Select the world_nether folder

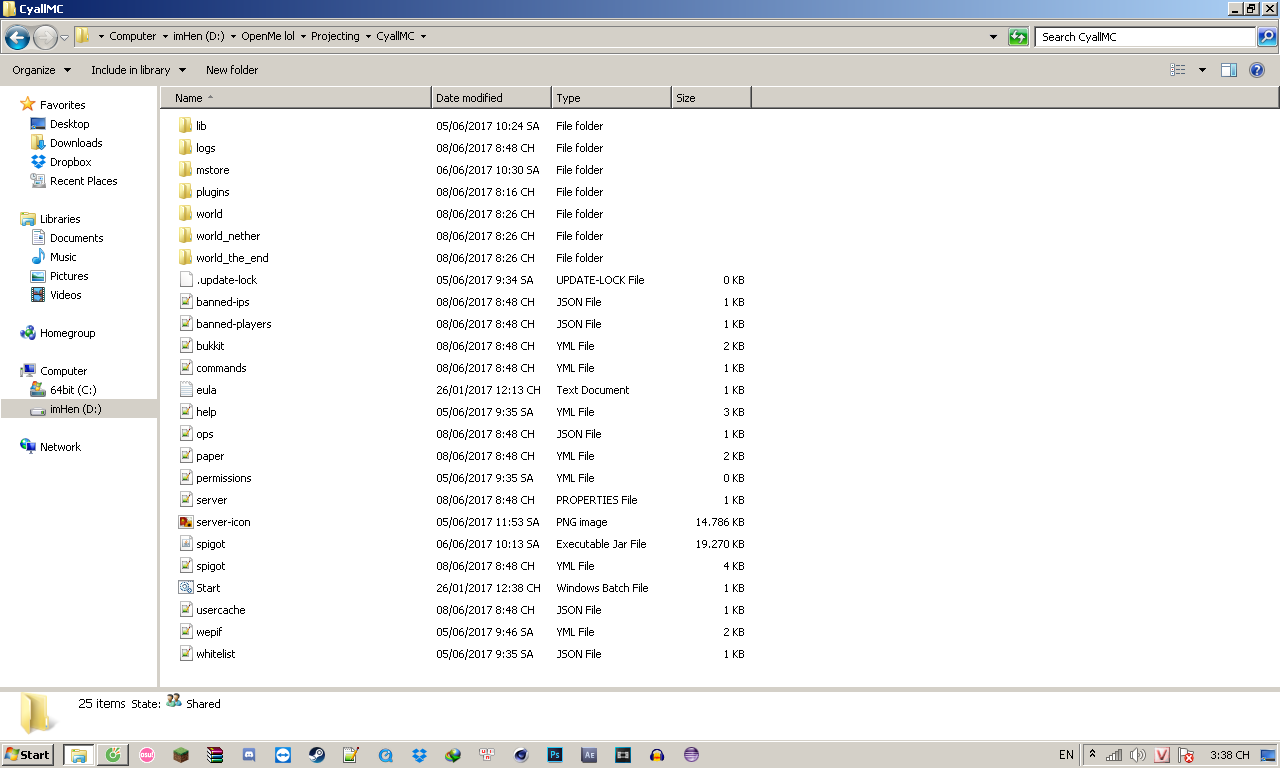[x=219, y=236]
